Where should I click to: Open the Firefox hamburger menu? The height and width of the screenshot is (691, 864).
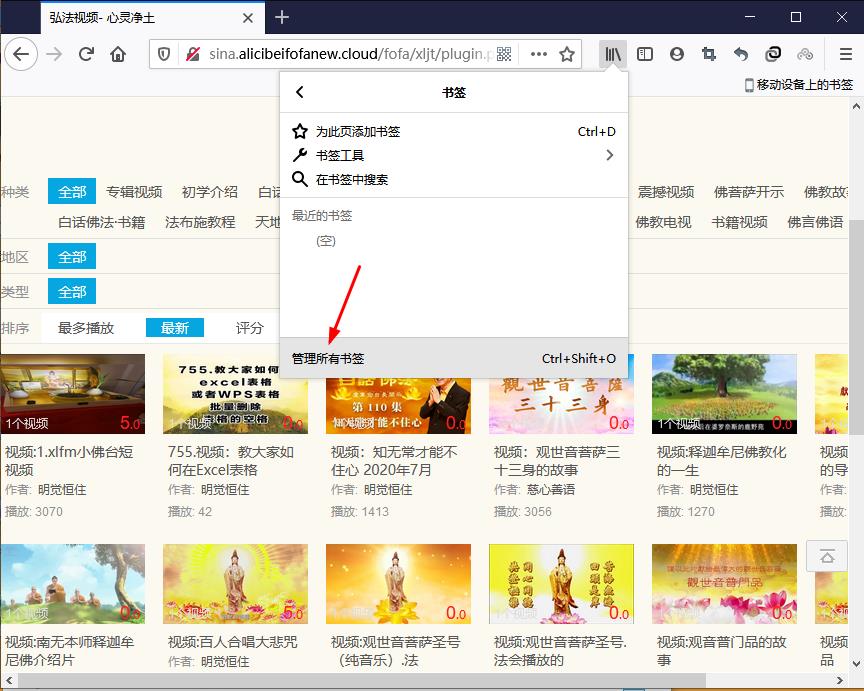coord(846,54)
